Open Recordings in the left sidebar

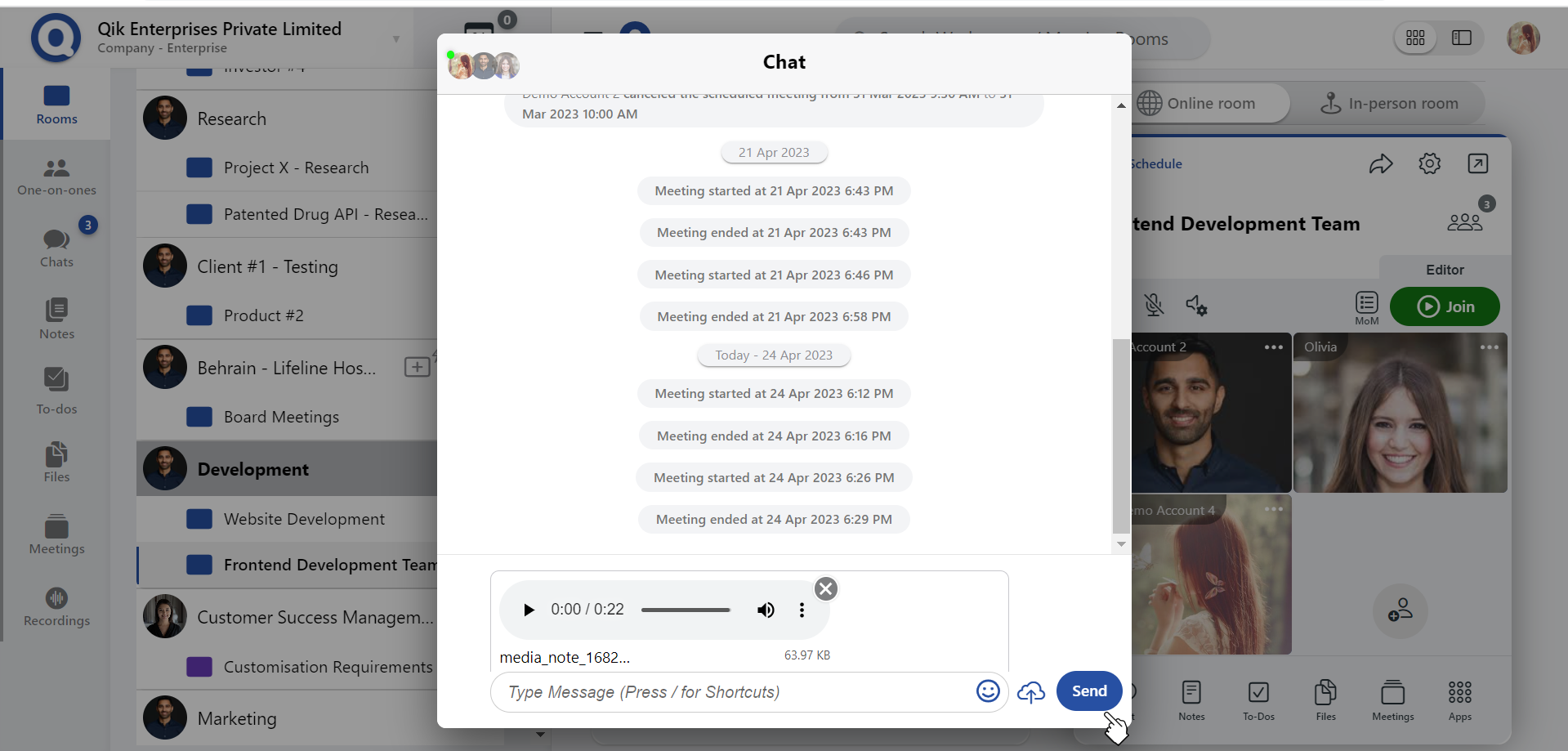click(56, 607)
